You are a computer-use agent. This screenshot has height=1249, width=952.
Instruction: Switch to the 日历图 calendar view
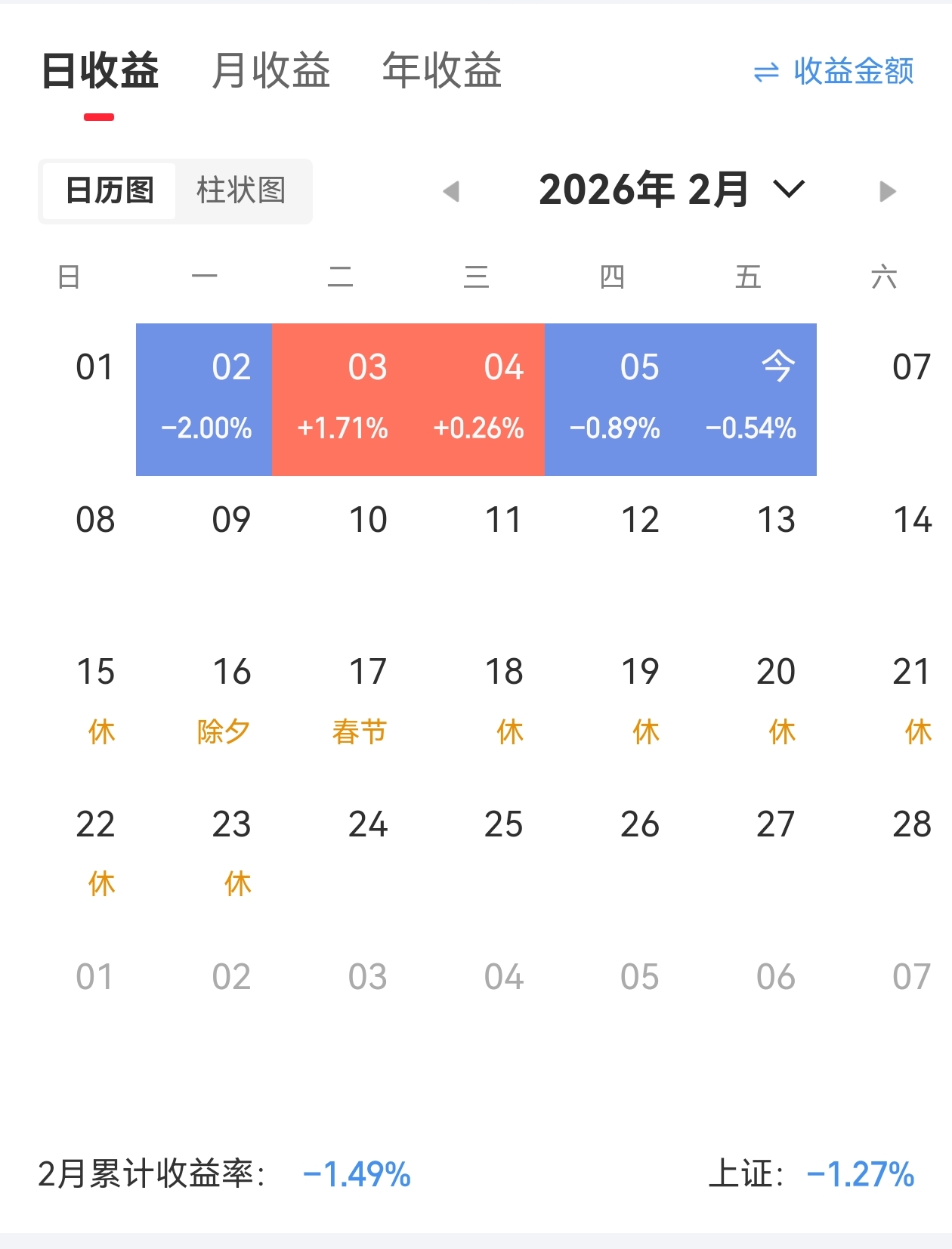(110, 190)
